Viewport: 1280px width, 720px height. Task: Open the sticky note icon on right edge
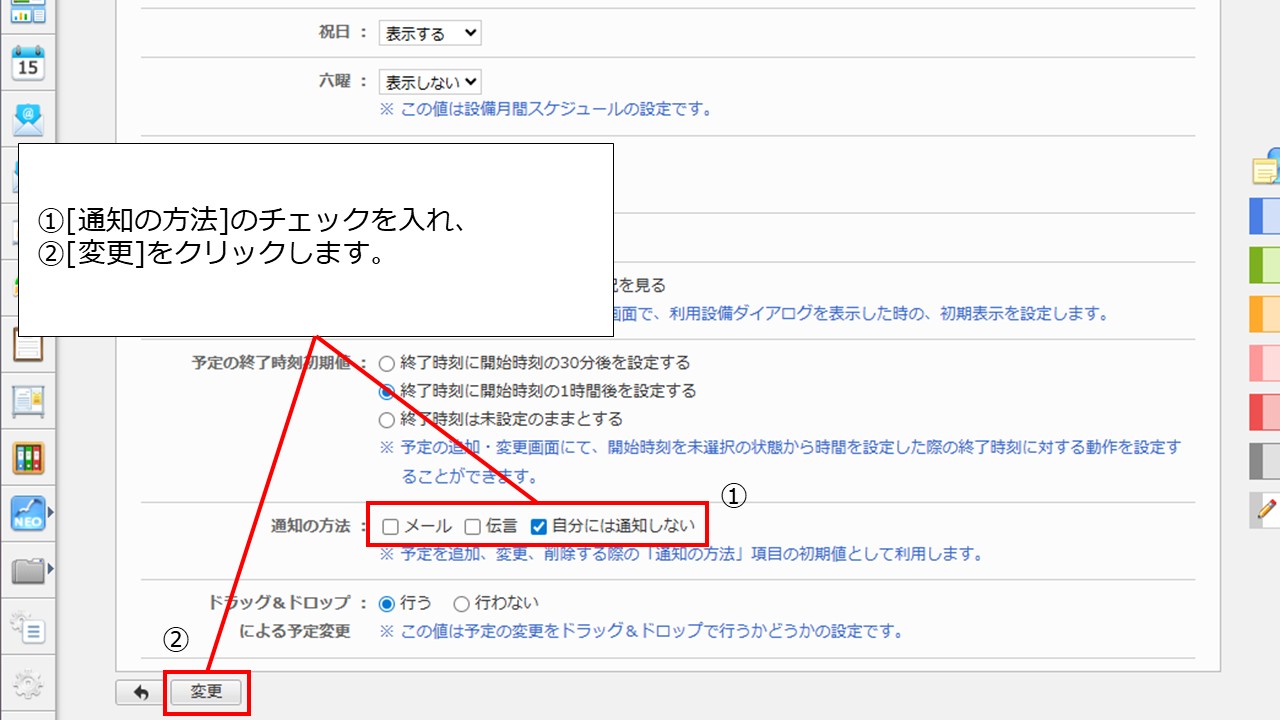coord(1266,168)
